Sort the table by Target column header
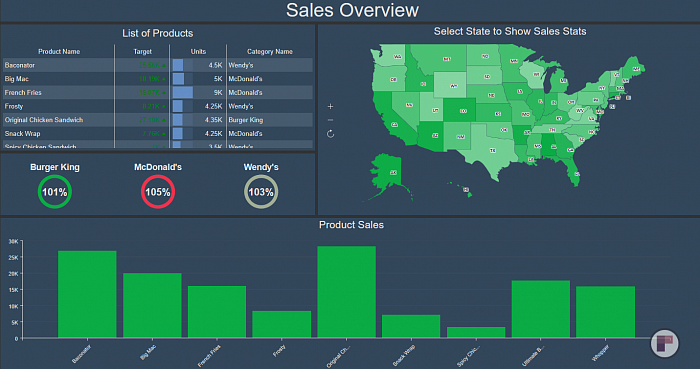This screenshot has height=369, width=700. point(142,52)
